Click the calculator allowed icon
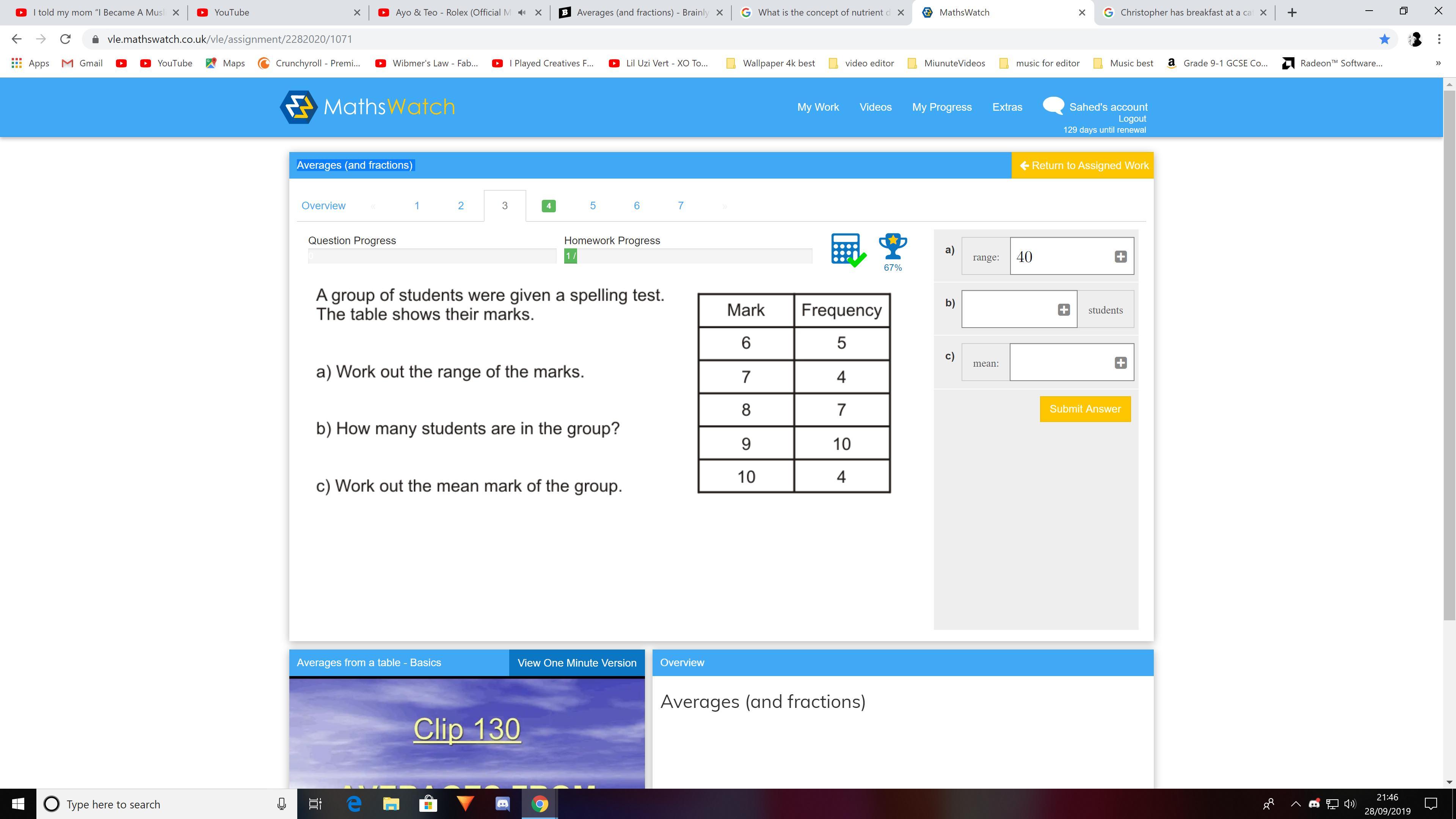This screenshot has height=819, width=1456. coord(847,249)
